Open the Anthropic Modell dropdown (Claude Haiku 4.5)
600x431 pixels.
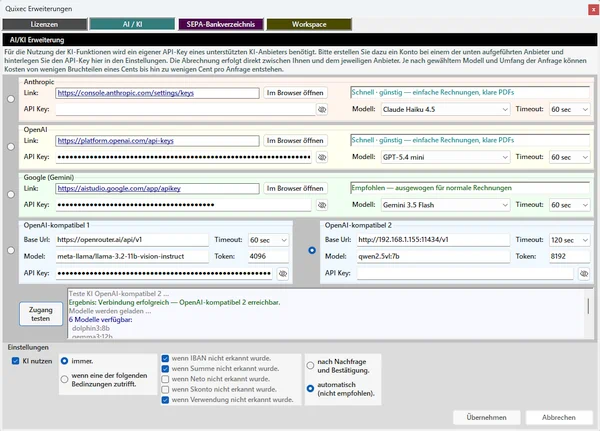pos(445,109)
